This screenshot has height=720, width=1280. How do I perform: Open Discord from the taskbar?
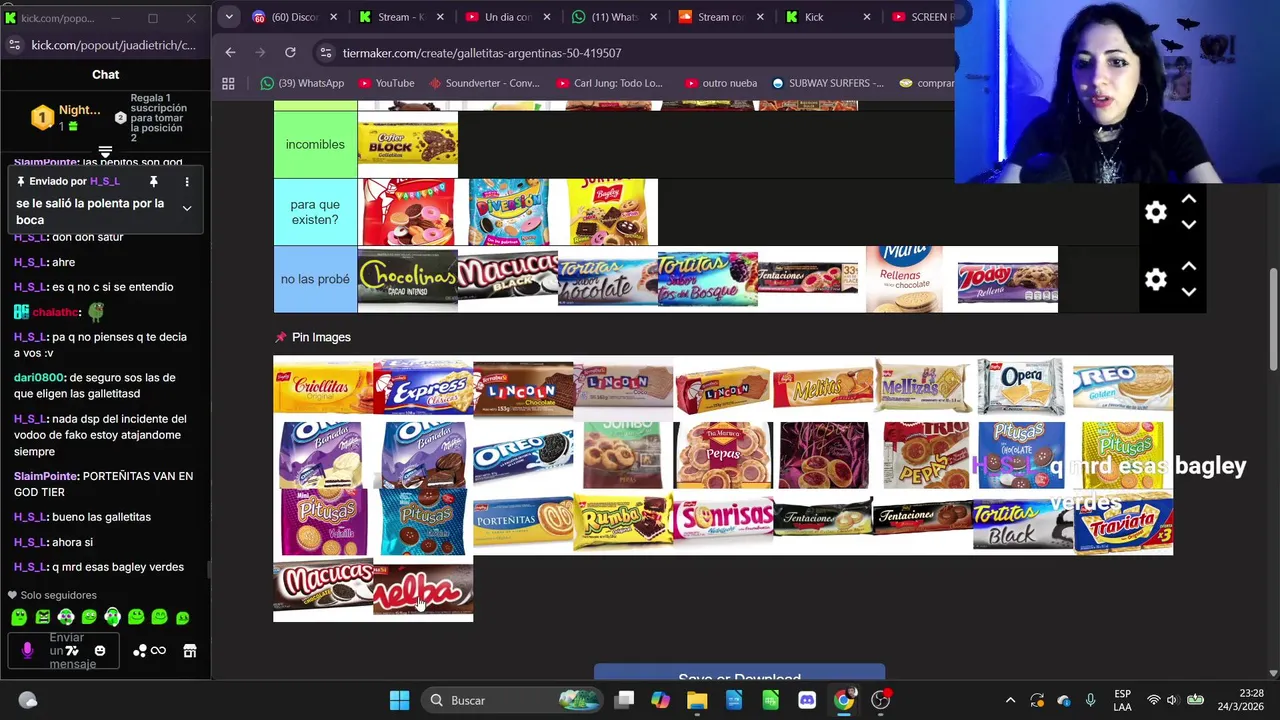[807, 700]
